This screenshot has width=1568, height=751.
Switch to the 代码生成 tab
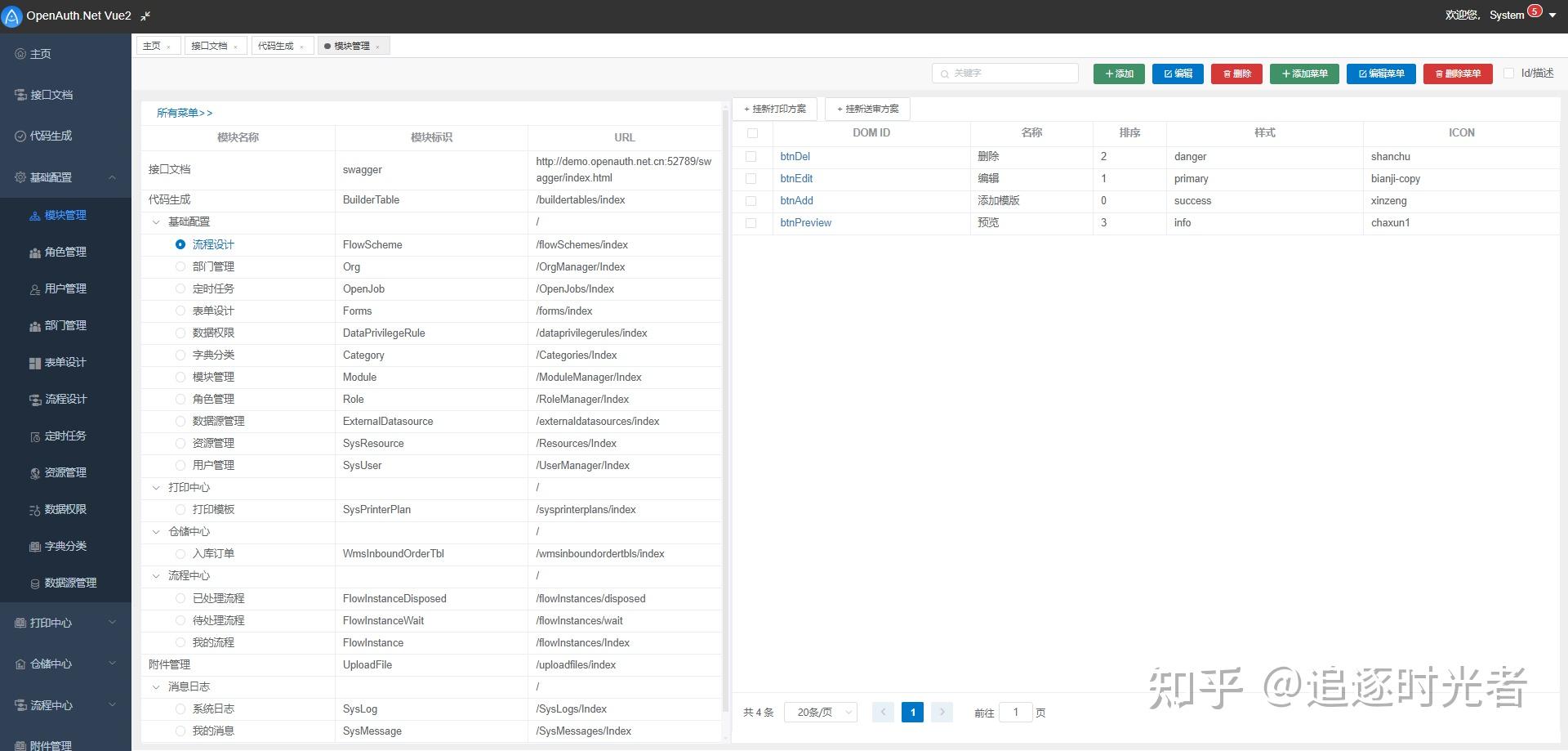coord(277,45)
